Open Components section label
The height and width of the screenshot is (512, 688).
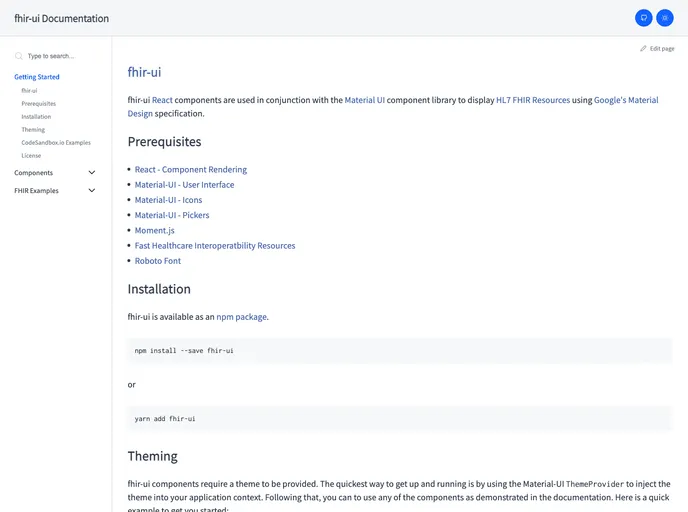(33, 173)
